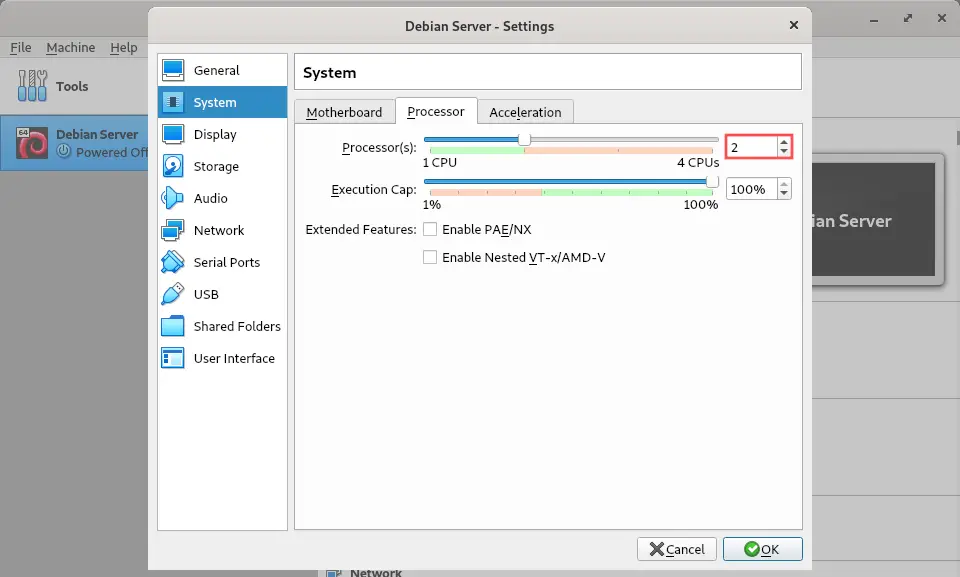Screen dimensions: 960x577
Task: Minimize the VirtualBox Manager window
Action: (874, 19)
